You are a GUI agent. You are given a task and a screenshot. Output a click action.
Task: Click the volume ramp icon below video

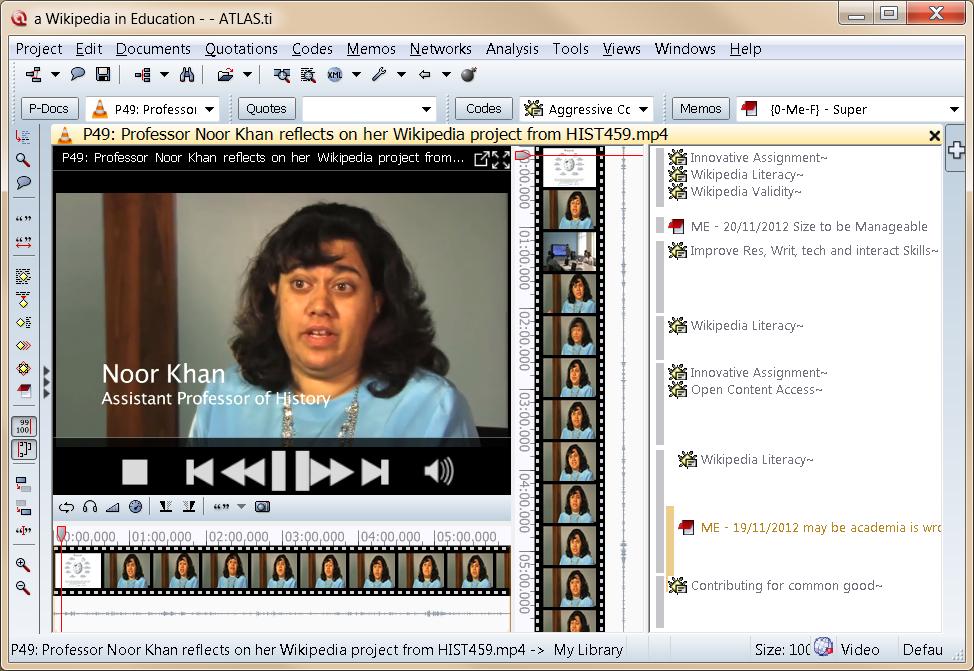[x=112, y=508]
